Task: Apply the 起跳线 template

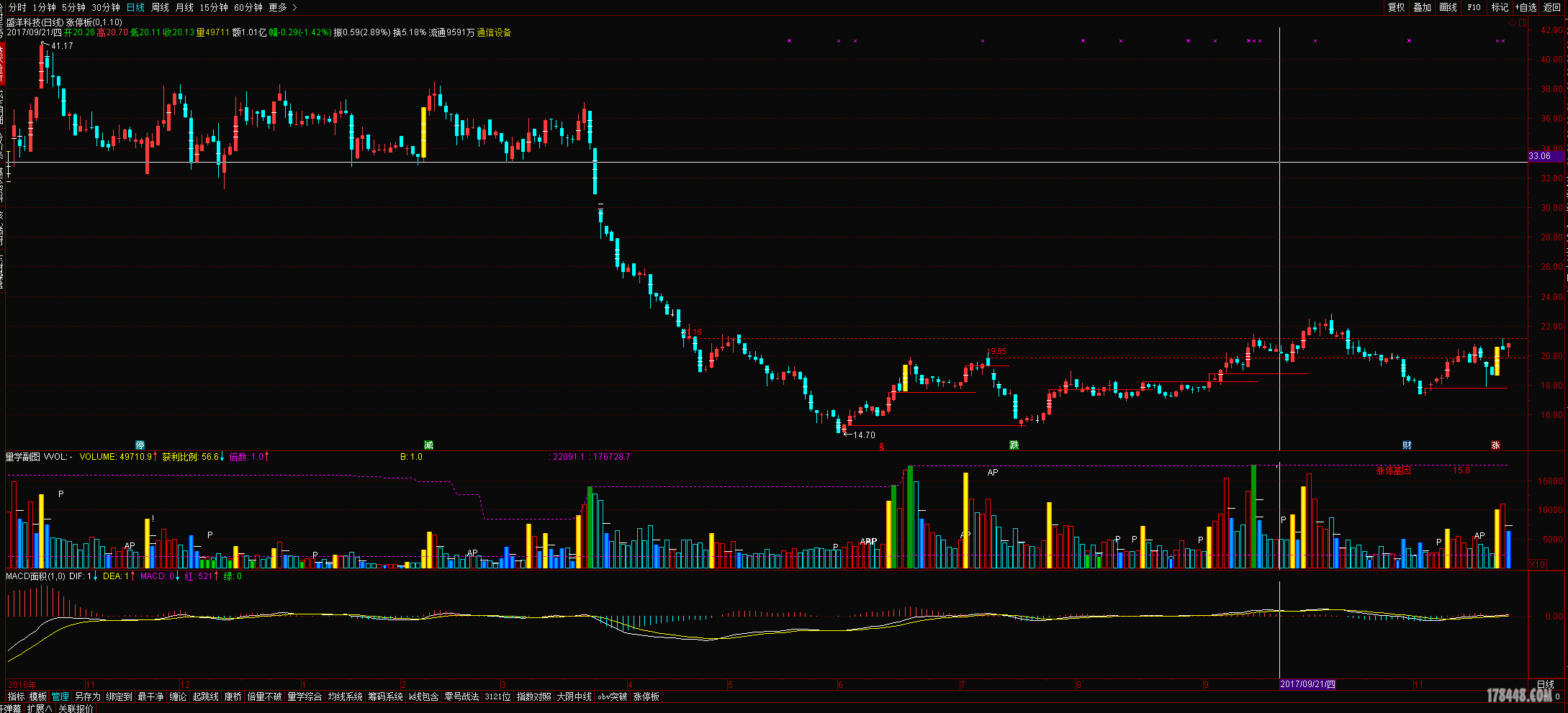Action: pos(205,696)
